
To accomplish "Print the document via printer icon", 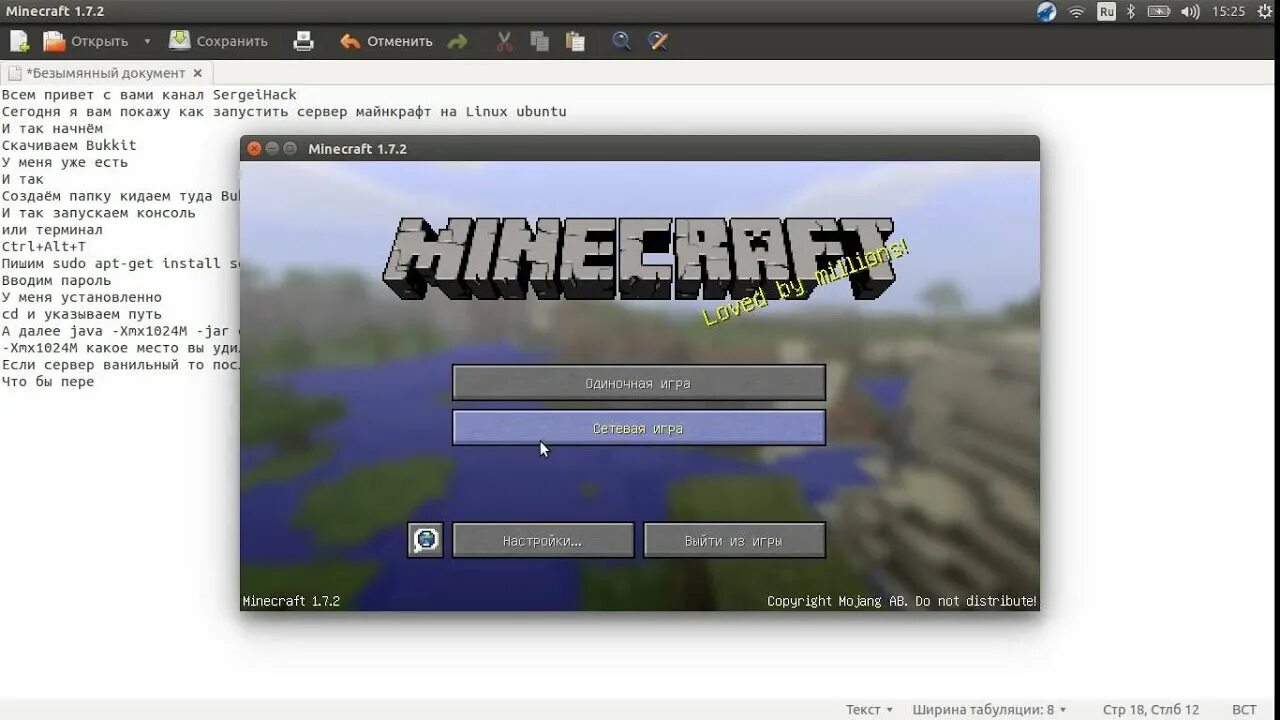I will point(303,41).
